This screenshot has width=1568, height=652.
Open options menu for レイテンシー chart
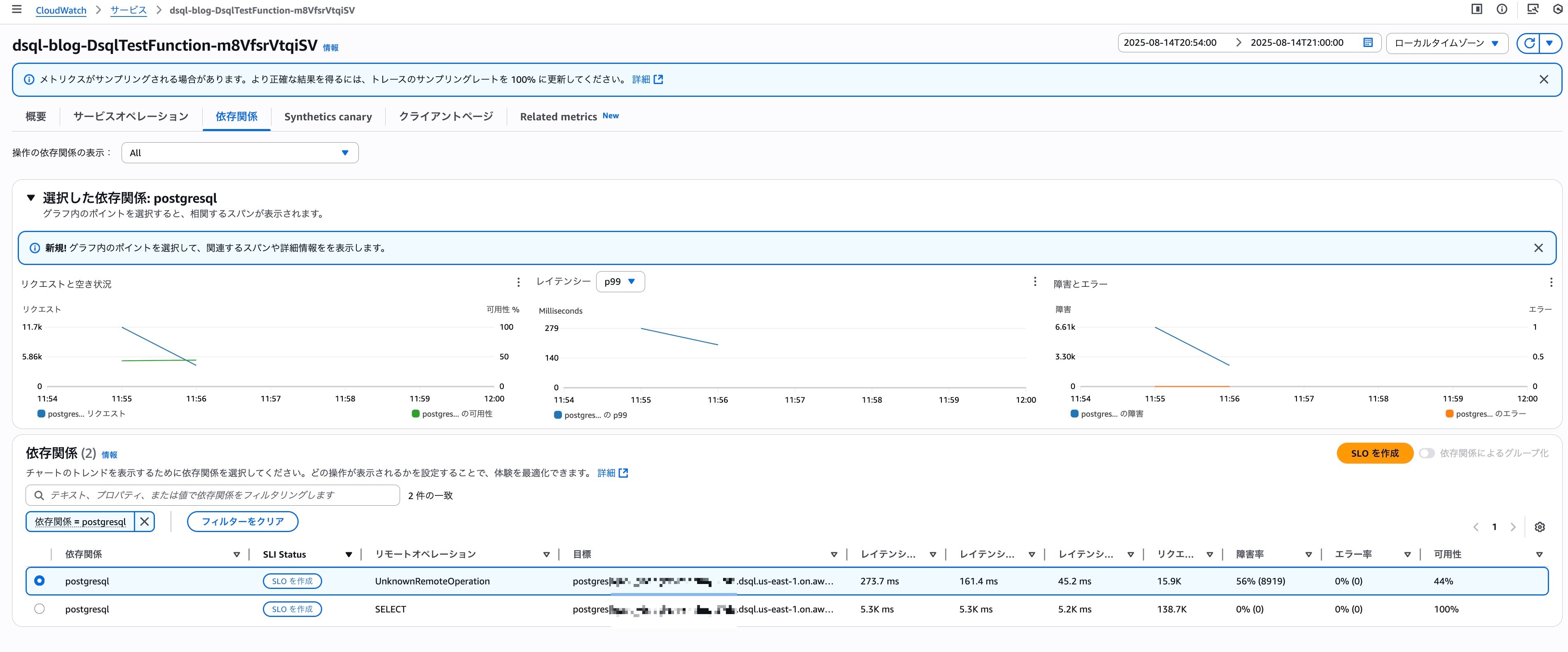point(1035,282)
